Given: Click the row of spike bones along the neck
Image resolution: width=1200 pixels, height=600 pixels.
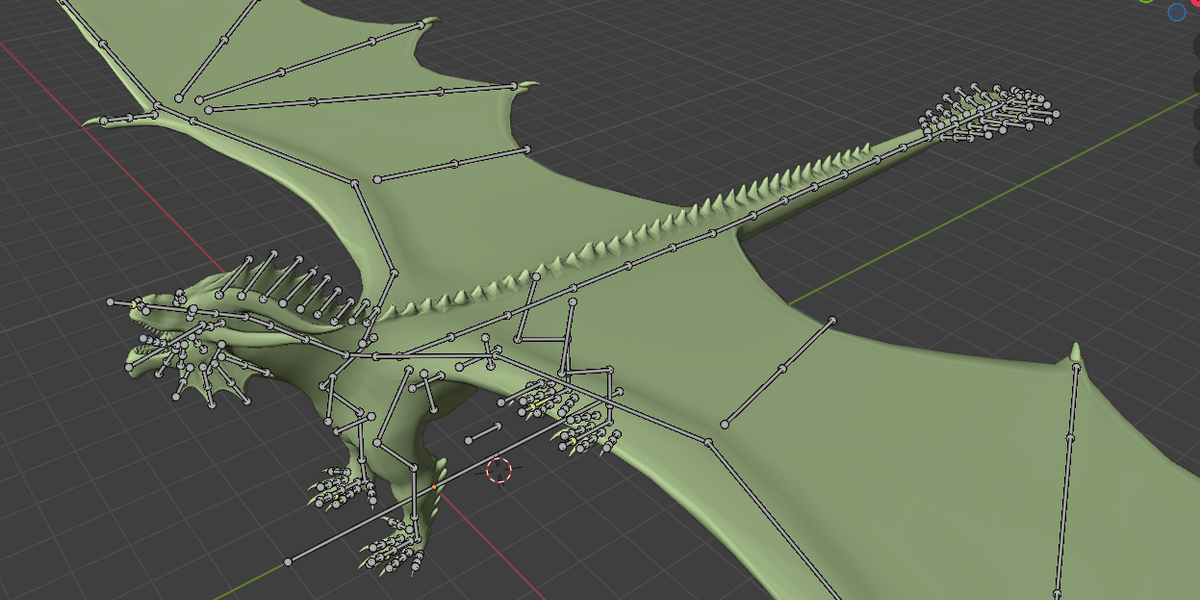Looking at the screenshot, I should pyautogui.click(x=300, y=285).
